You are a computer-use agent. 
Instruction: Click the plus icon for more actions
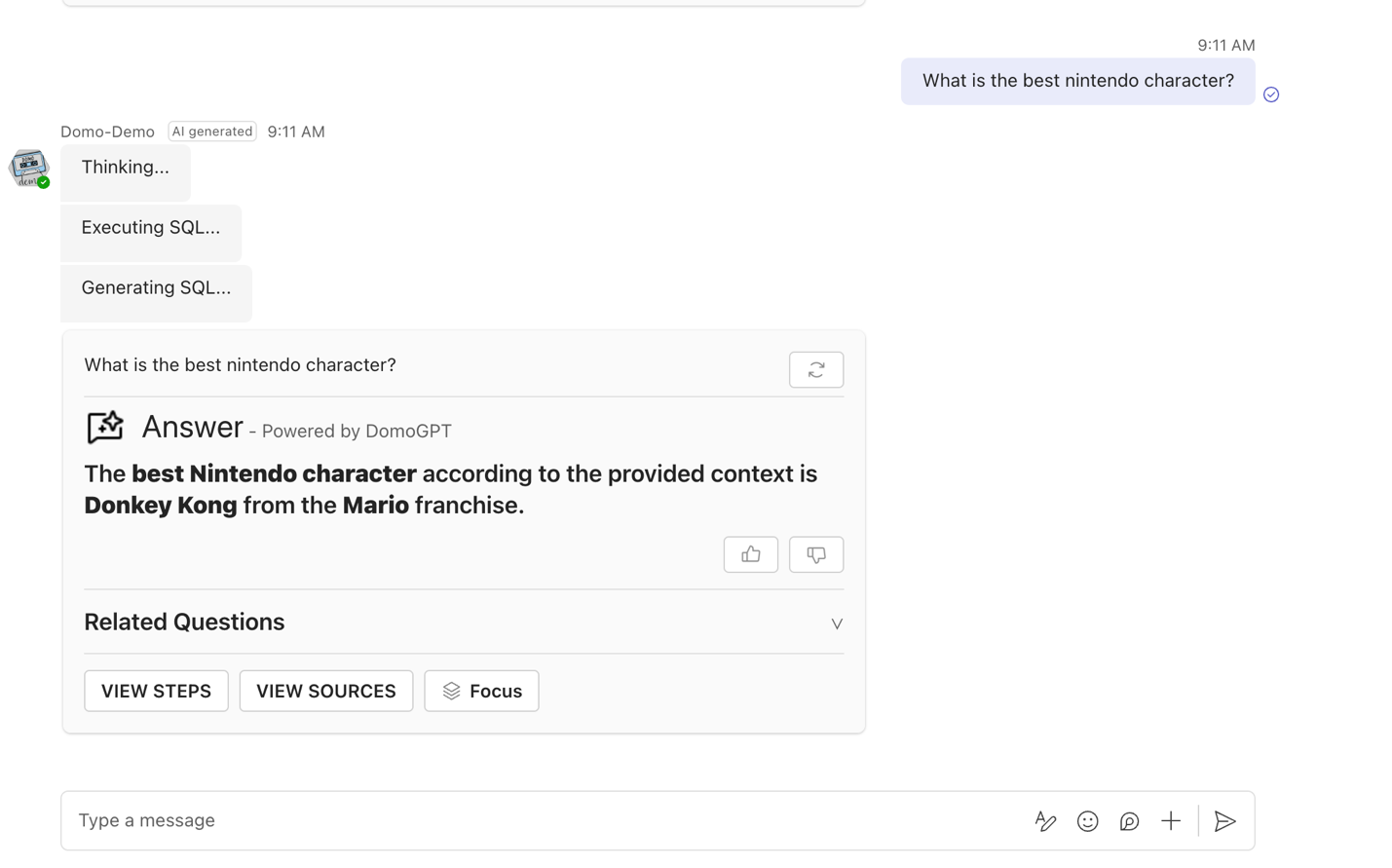coord(1170,821)
